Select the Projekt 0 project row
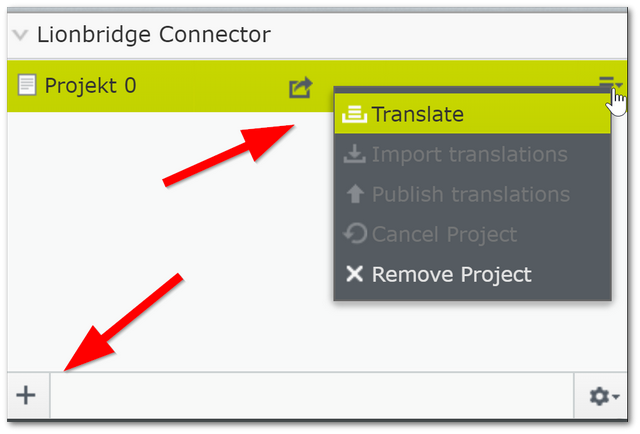 150,85
